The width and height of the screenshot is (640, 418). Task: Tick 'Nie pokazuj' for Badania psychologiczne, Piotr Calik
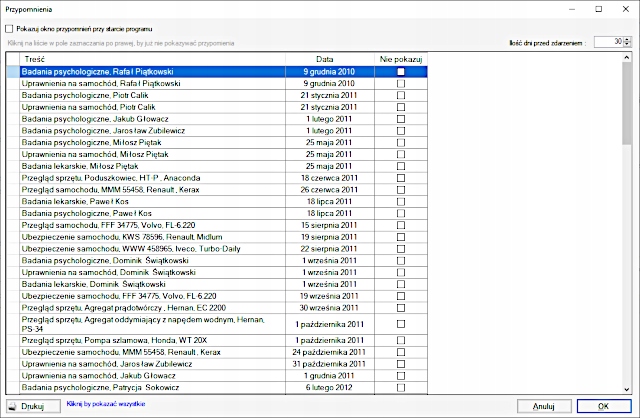point(401,96)
